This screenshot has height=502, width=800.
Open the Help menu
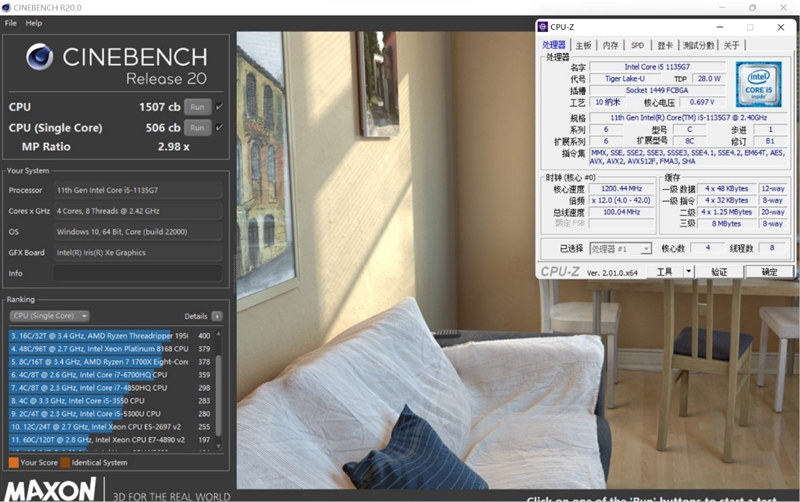pos(34,23)
